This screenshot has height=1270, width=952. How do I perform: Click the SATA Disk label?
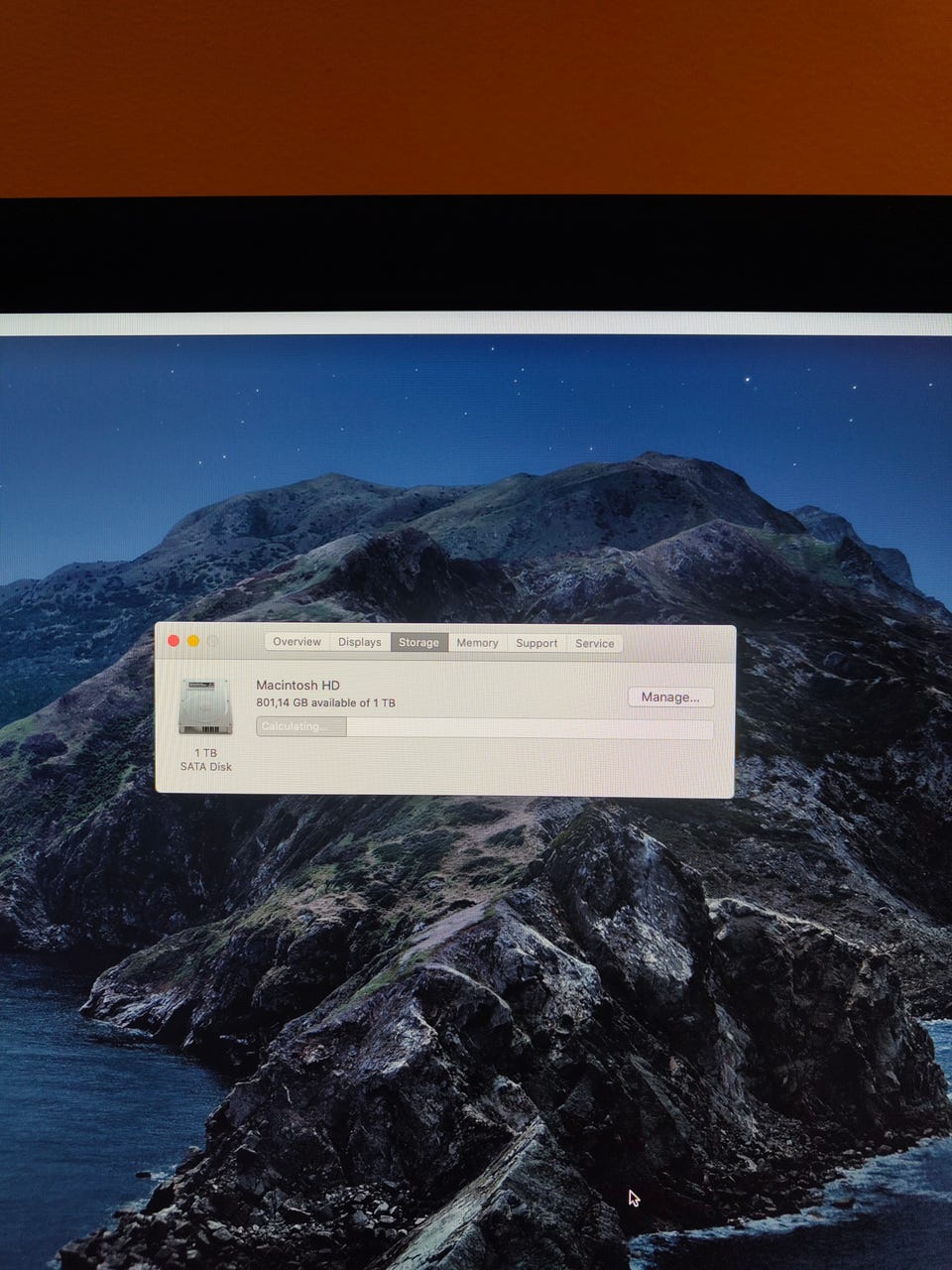[205, 767]
